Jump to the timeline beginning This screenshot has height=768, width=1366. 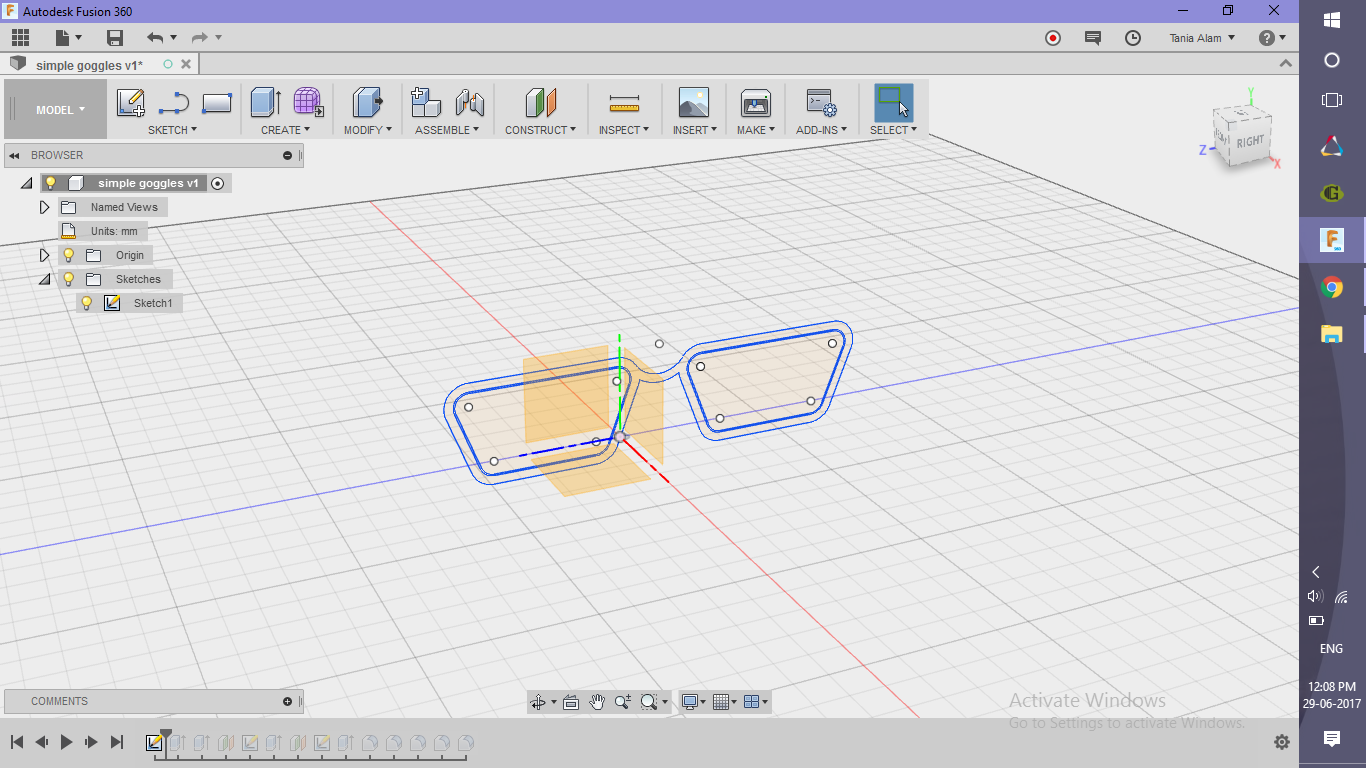click(x=17, y=742)
